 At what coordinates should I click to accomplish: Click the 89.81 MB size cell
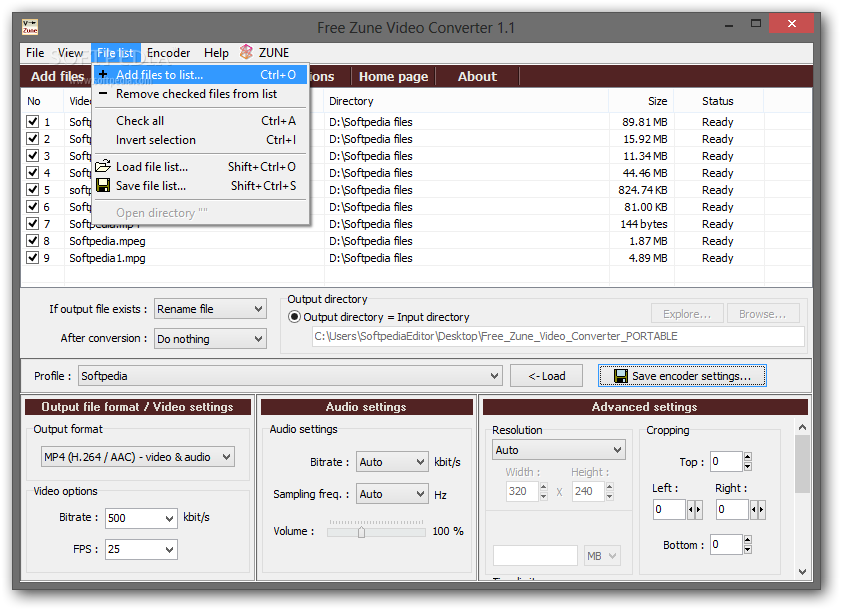(644, 122)
